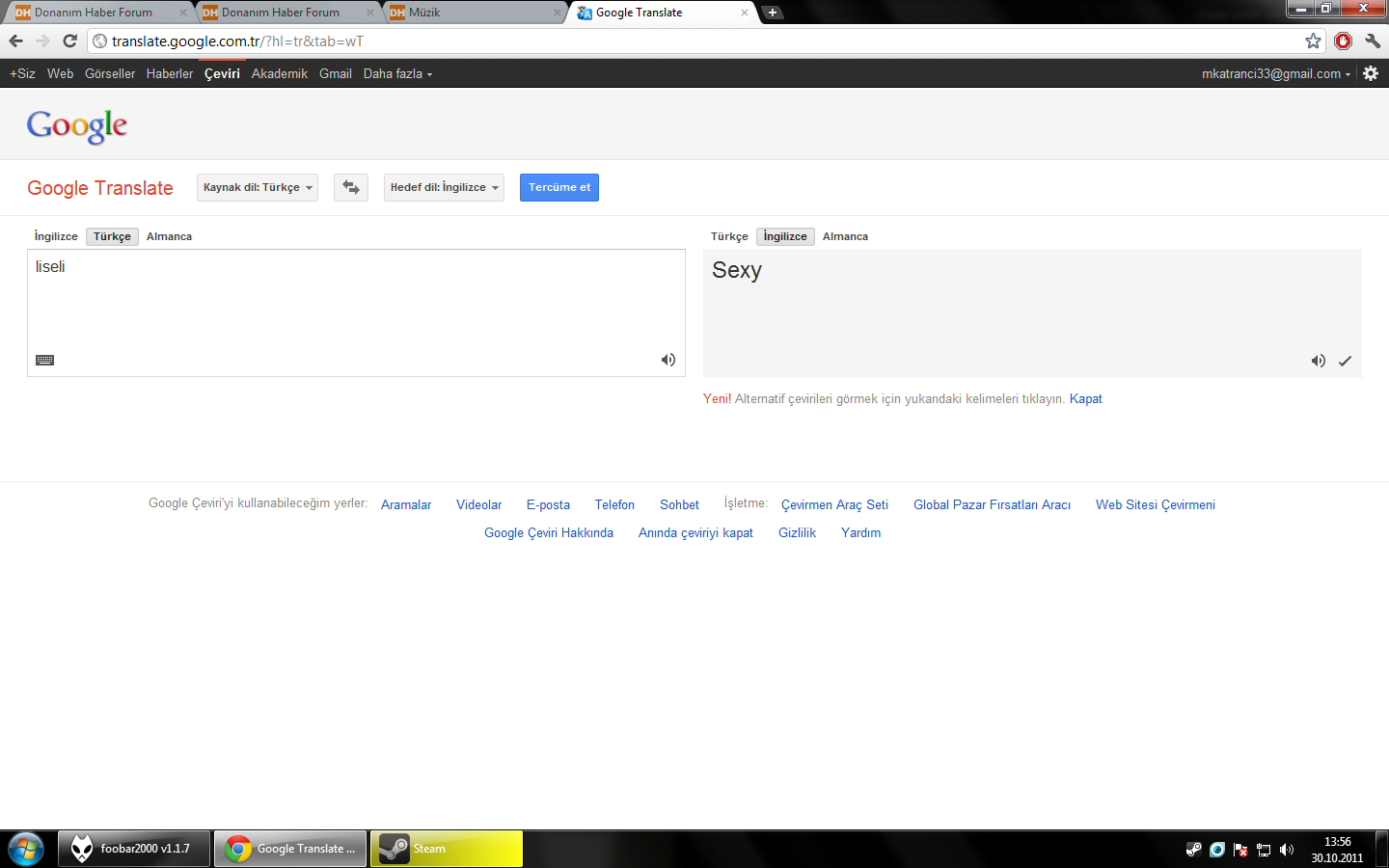This screenshot has width=1389, height=868.
Task: Click the Google logo
Action: tap(77, 125)
